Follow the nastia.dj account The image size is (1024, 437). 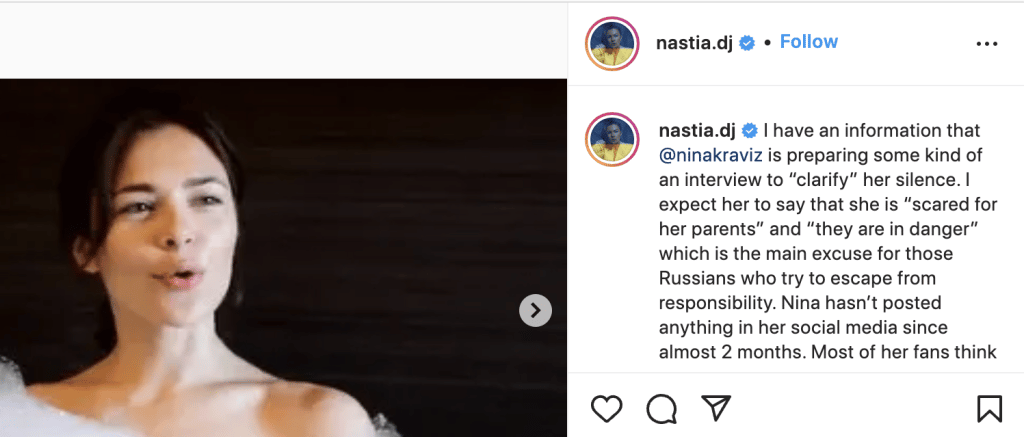[808, 42]
